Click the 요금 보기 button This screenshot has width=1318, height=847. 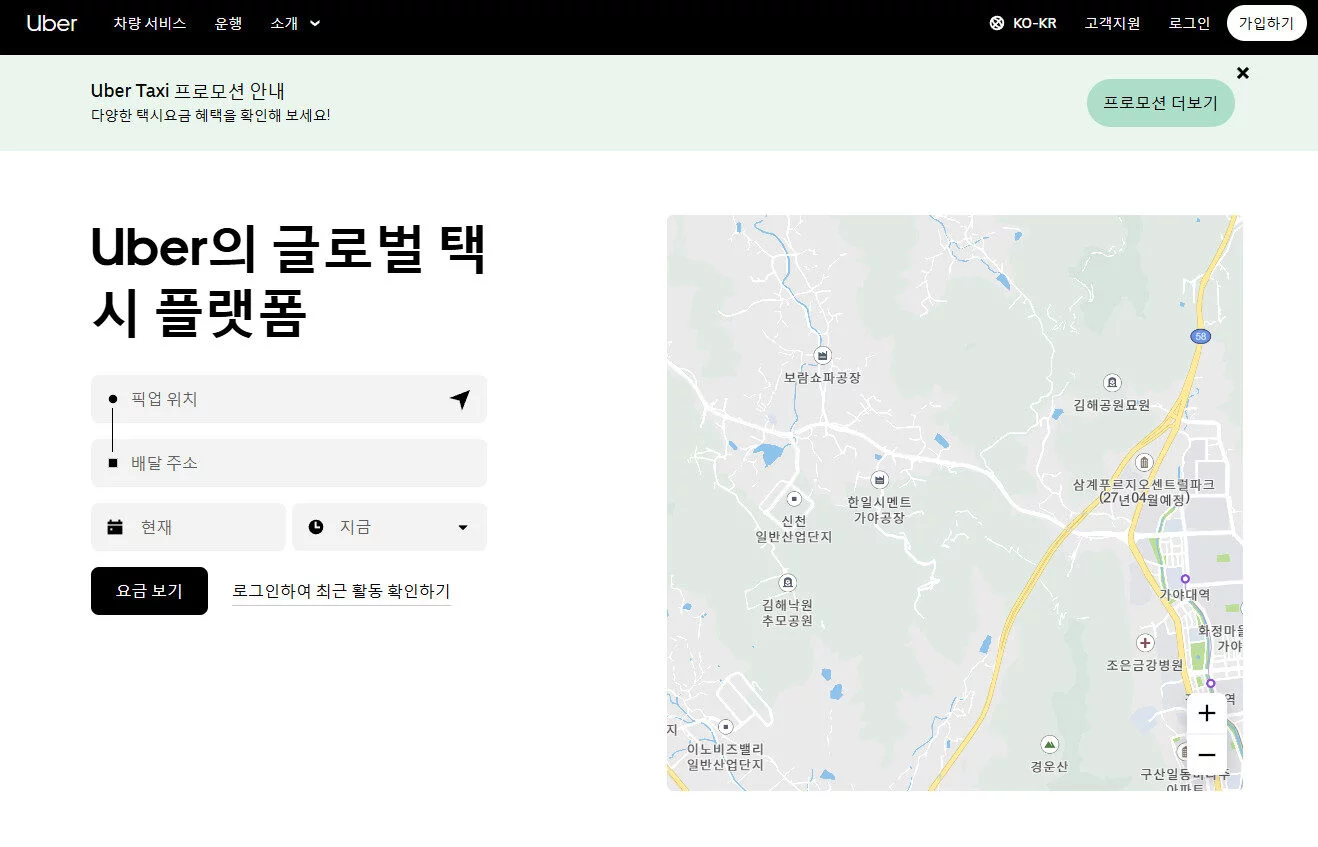(149, 591)
